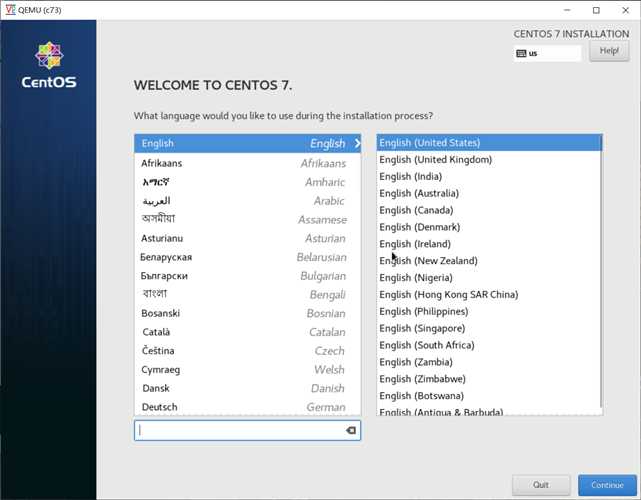This screenshot has height=500, width=641.
Task: Select the Bulgarian language row
Action: (x=247, y=276)
